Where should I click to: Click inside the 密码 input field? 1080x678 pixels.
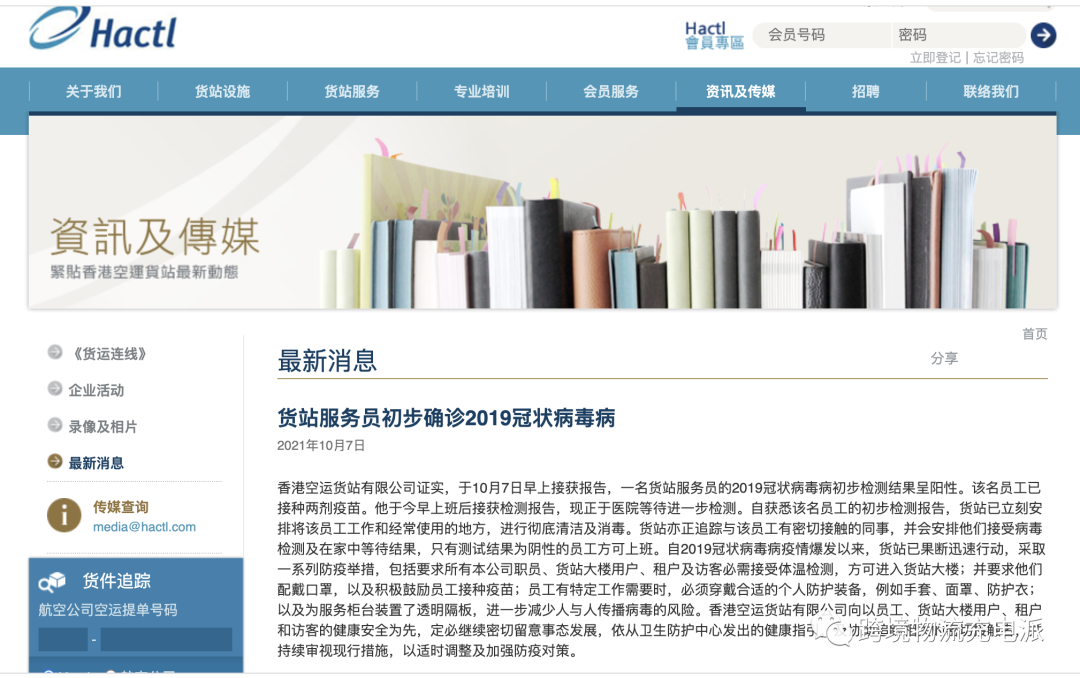(958, 35)
